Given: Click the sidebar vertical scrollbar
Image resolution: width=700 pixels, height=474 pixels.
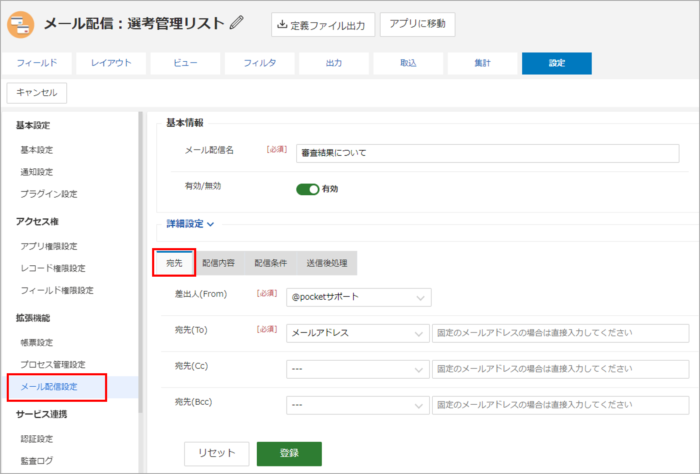Looking at the screenshot, I should tap(141, 263).
